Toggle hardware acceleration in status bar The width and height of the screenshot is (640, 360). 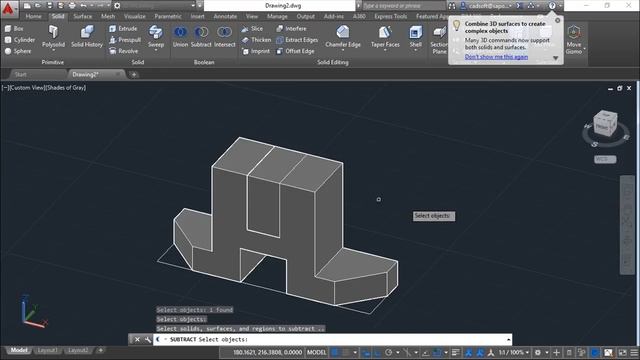pyautogui.click(x=595, y=352)
